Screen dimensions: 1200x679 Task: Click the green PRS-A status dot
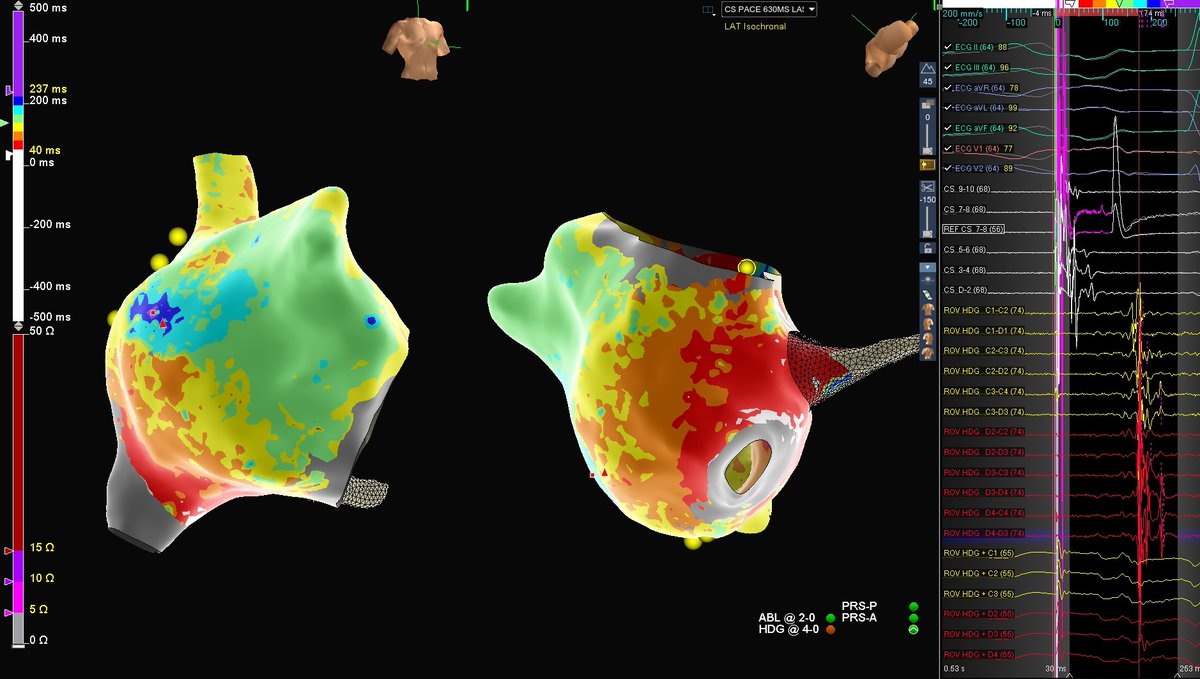tap(912, 618)
